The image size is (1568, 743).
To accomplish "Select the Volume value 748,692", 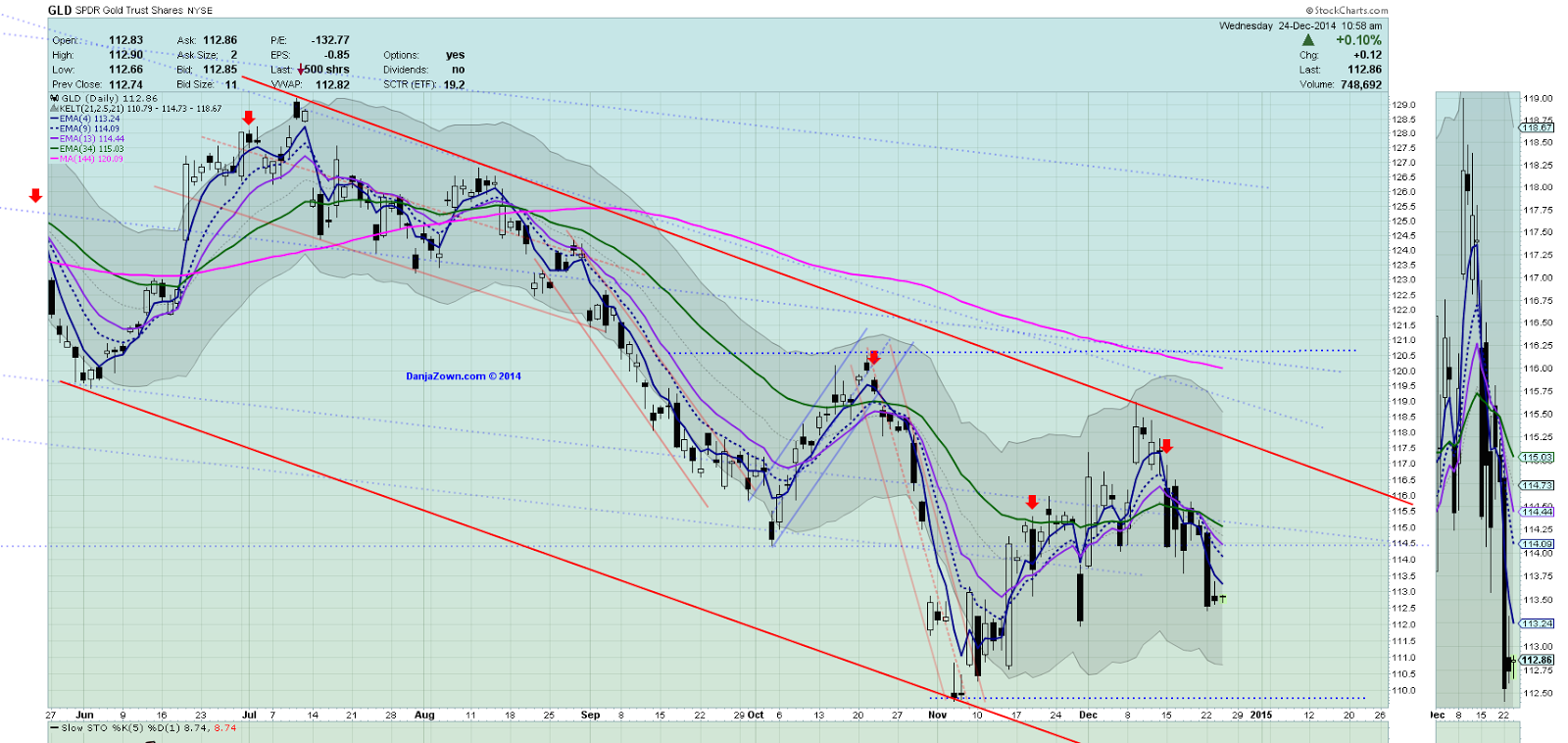I will 1359,84.
